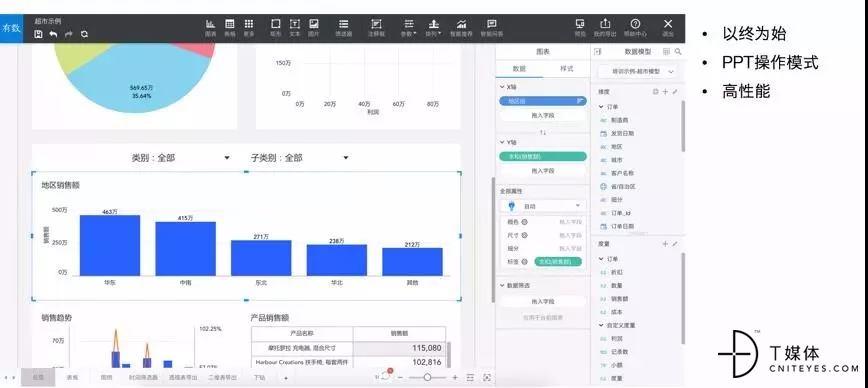Add a new page with plus tab
This screenshot has height=388, width=868.
286,377
